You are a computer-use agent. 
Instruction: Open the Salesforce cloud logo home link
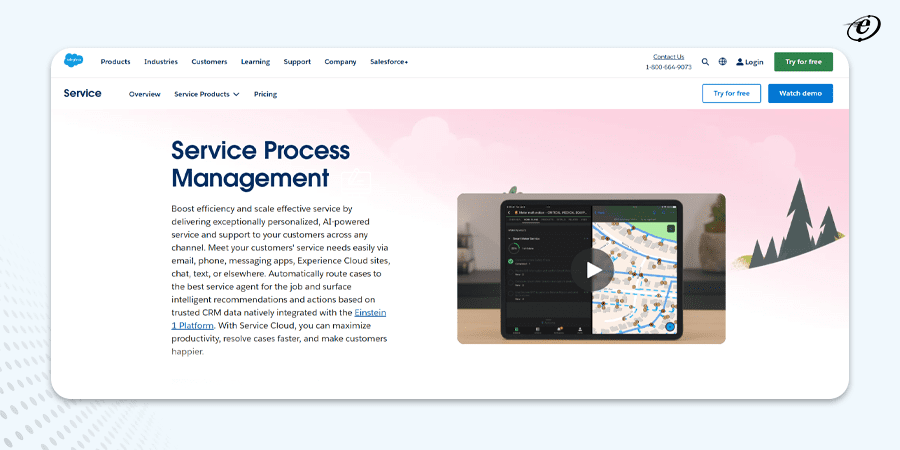point(73,60)
